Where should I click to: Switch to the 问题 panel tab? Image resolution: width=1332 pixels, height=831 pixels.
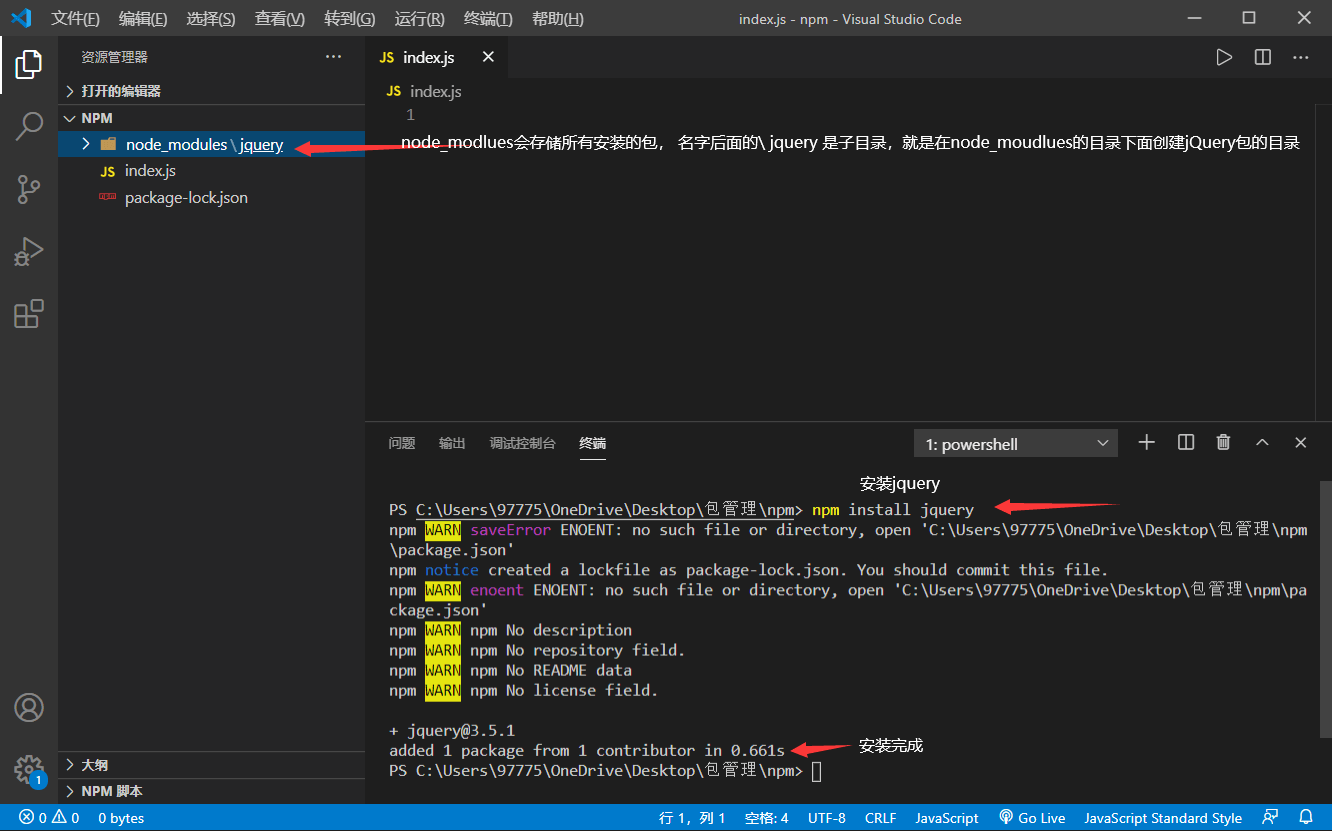[402, 443]
